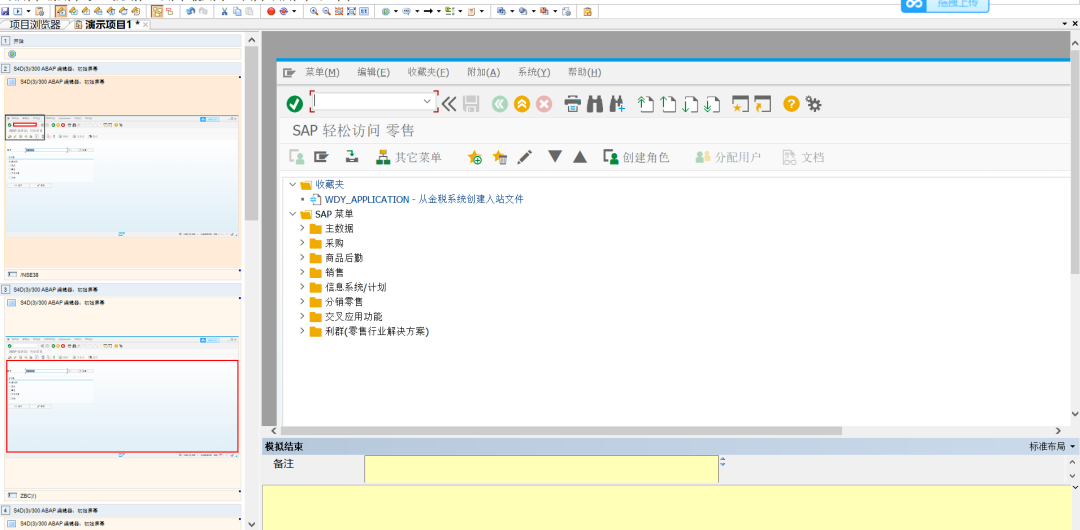Viewport: 1080px width, 530px height.
Task: Expand the 采购 folder
Action: click(302, 243)
